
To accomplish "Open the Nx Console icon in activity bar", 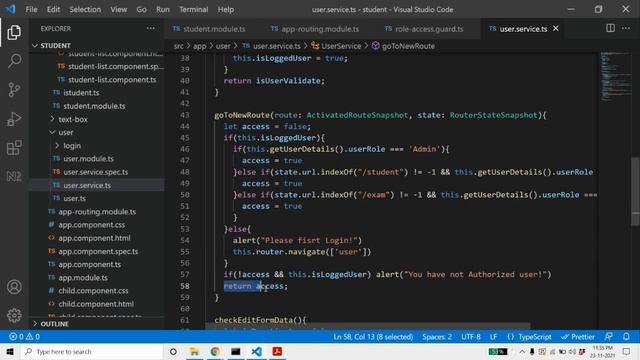I will [14, 176].
